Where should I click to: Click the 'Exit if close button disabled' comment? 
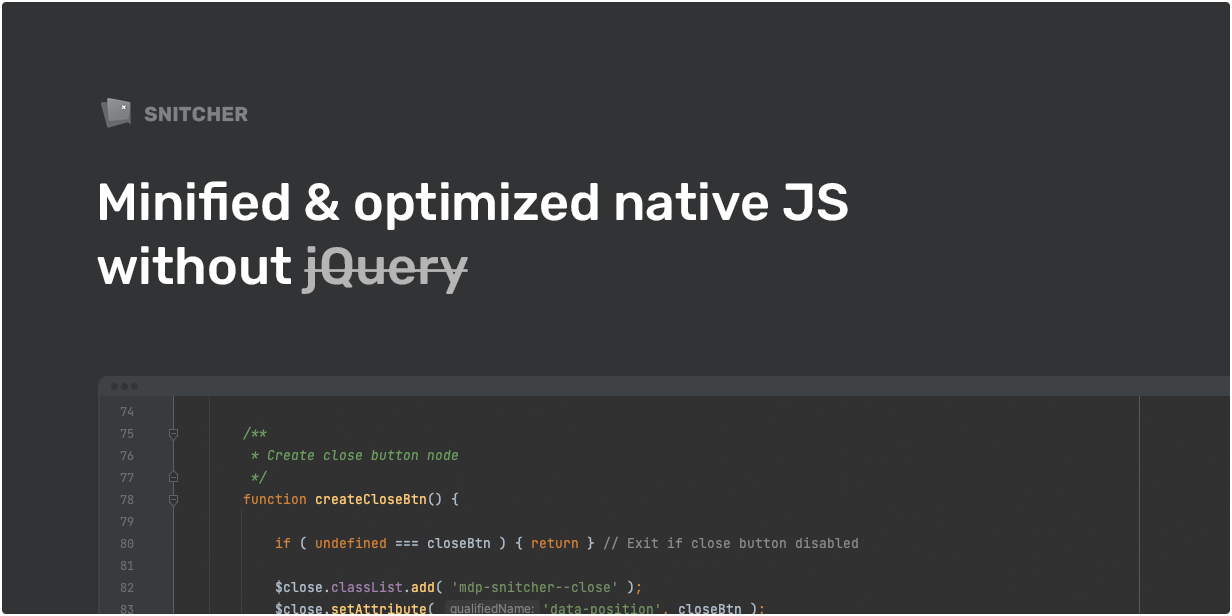731,543
